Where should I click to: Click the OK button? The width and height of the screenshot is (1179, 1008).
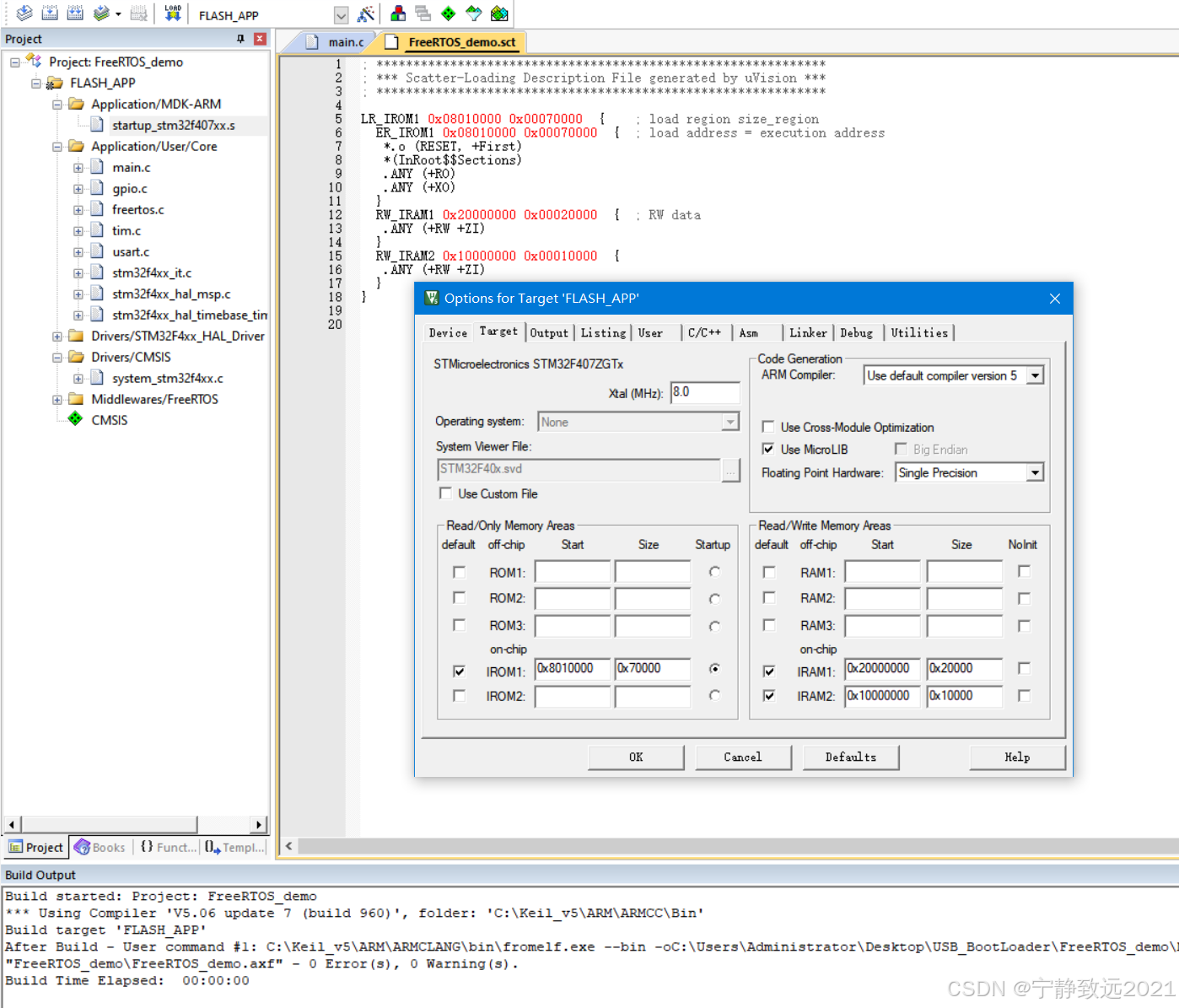pos(636,757)
